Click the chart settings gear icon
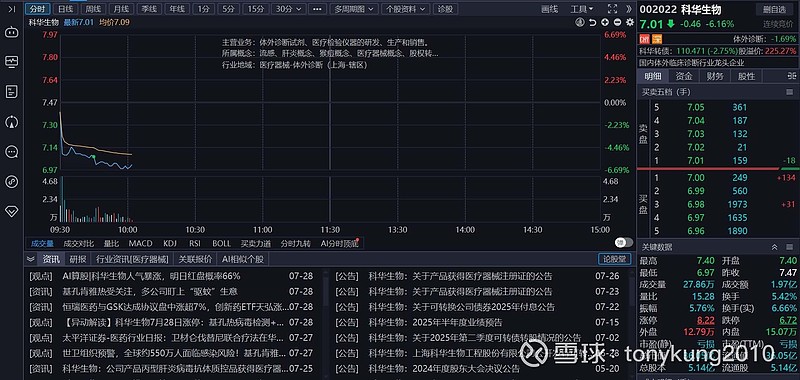The width and height of the screenshot is (800, 380). (630, 22)
